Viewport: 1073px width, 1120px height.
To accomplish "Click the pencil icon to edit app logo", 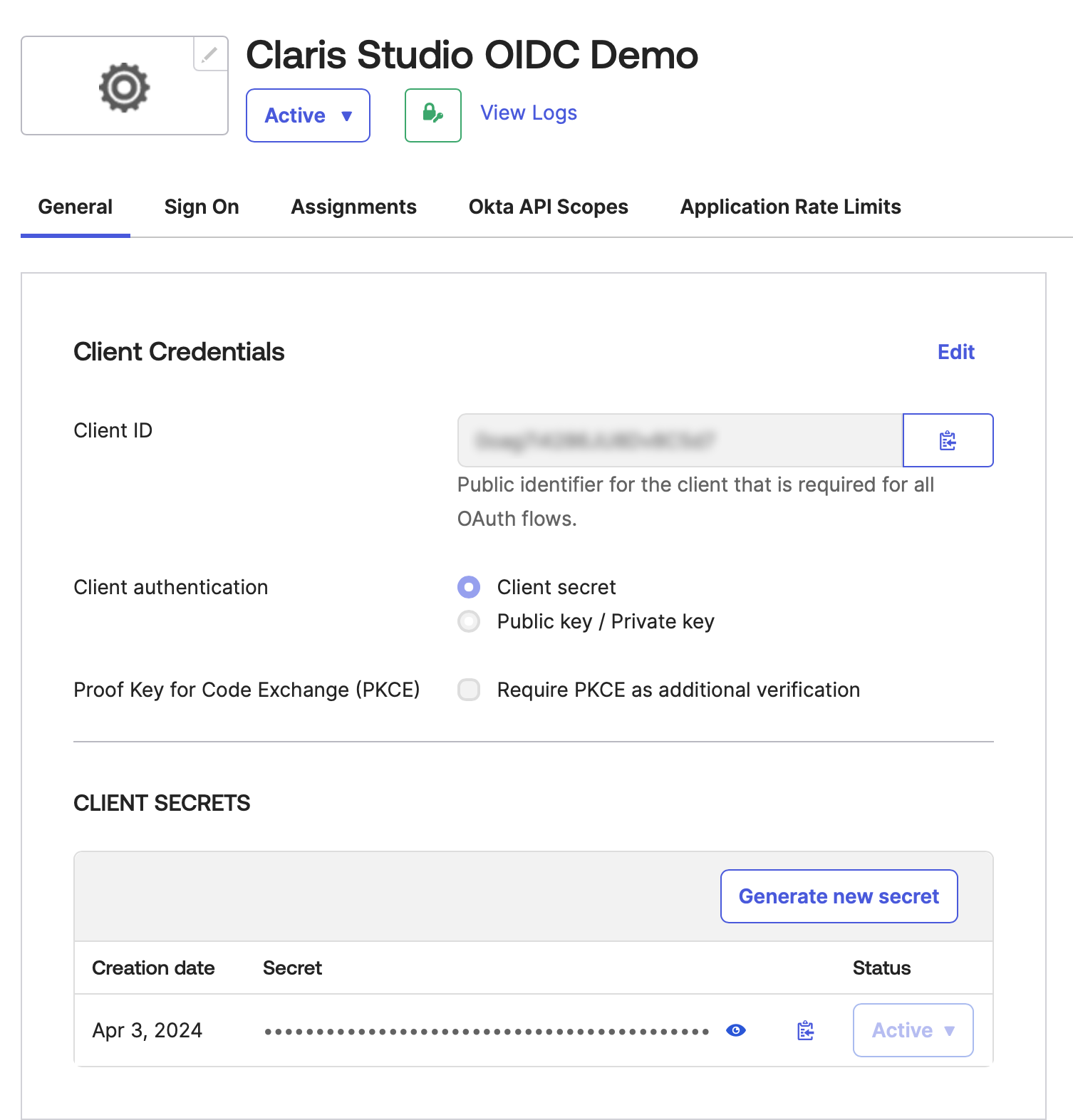I will [x=209, y=55].
